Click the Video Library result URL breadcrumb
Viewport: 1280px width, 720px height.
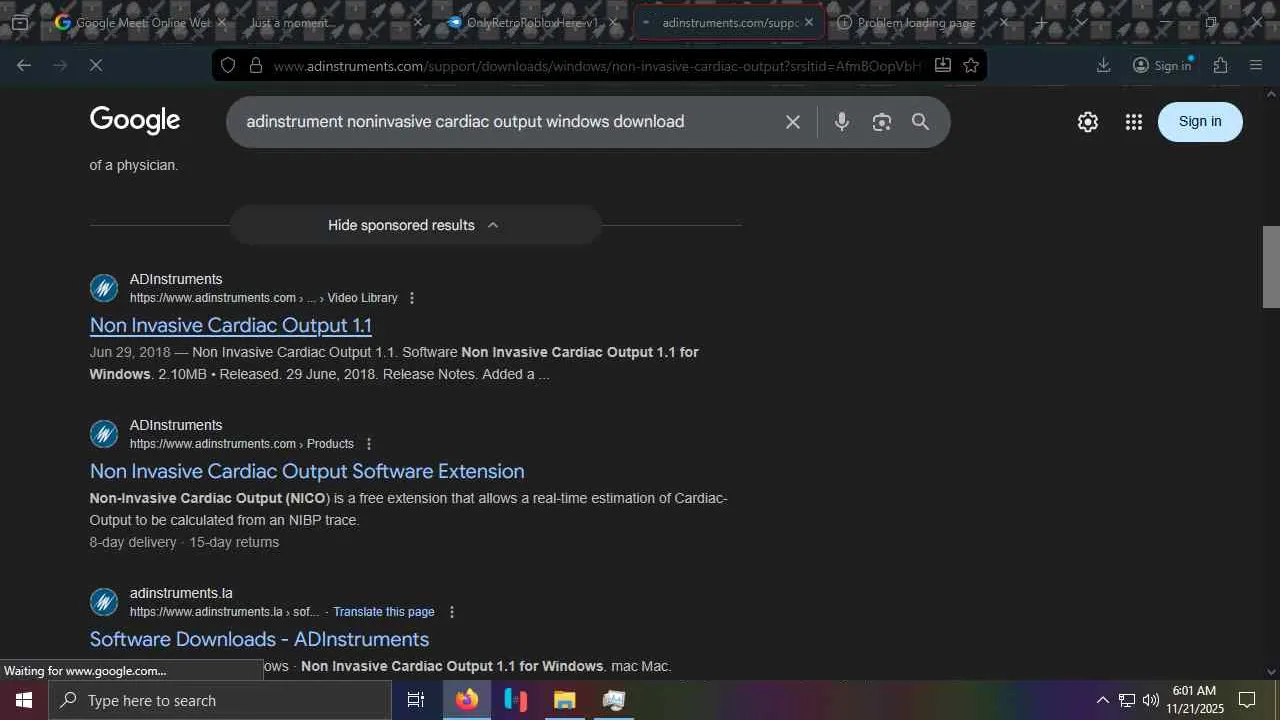264,298
